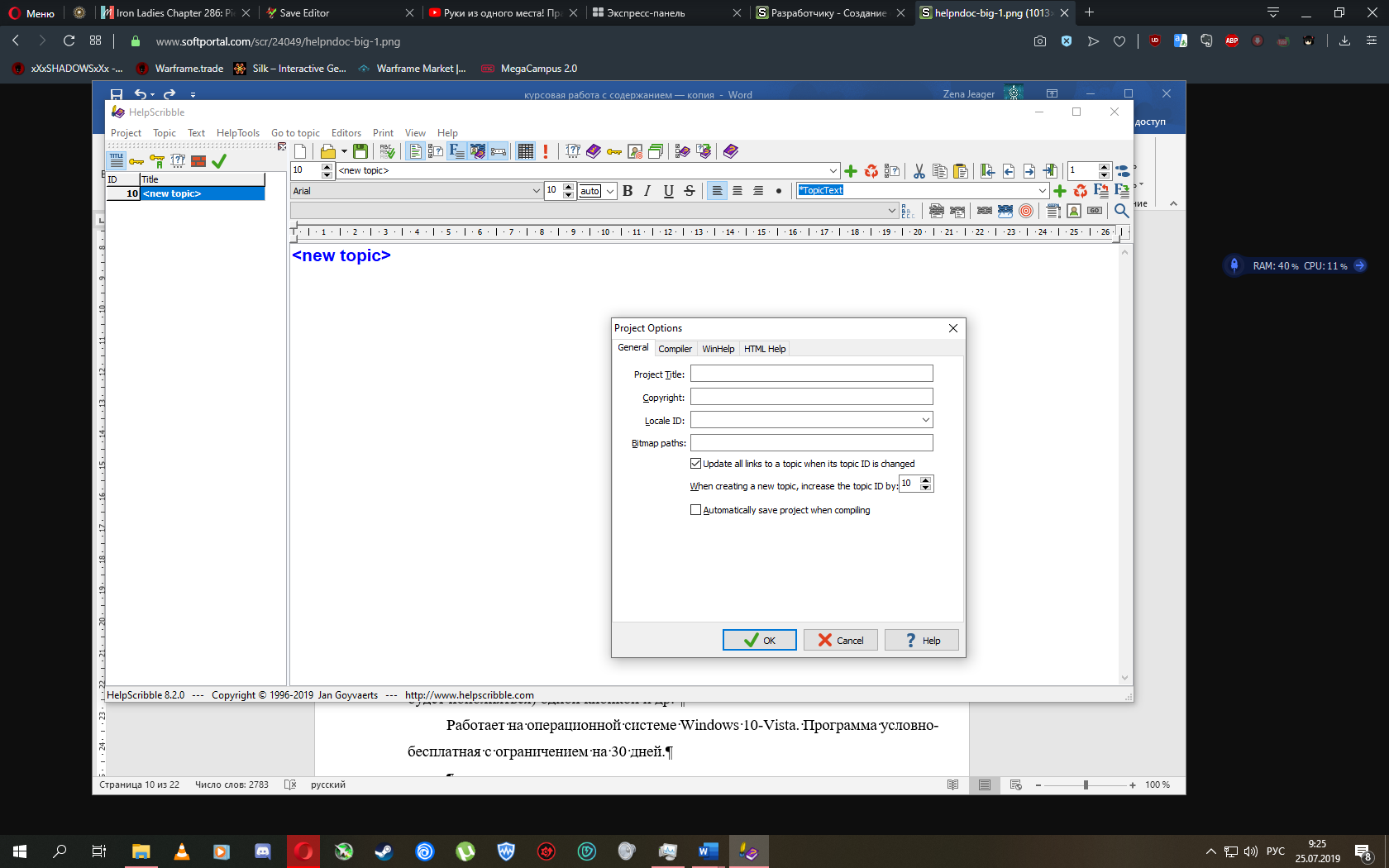
Task: Click the Word zoom-out minus button
Action: [x=1038, y=785]
